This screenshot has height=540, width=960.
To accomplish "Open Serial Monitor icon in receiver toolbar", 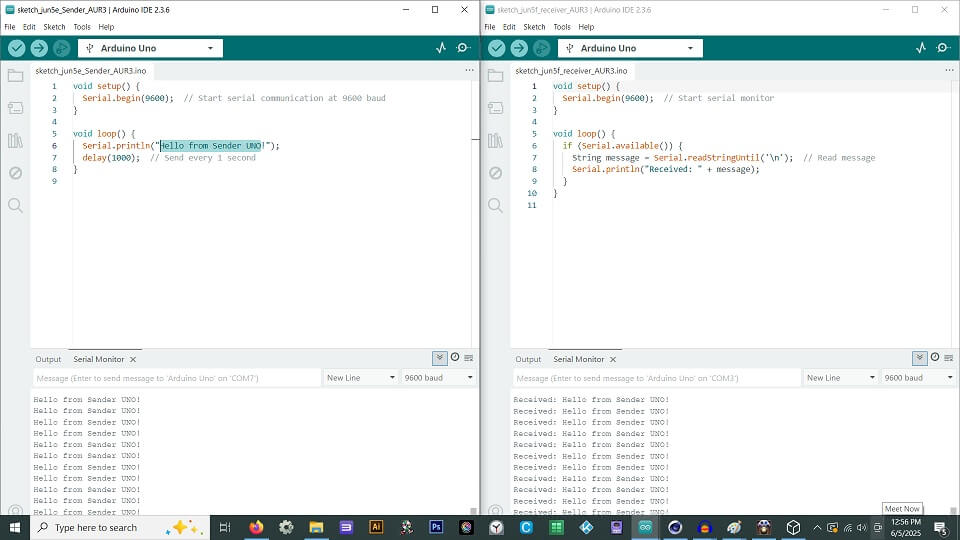I will (x=943, y=48).
